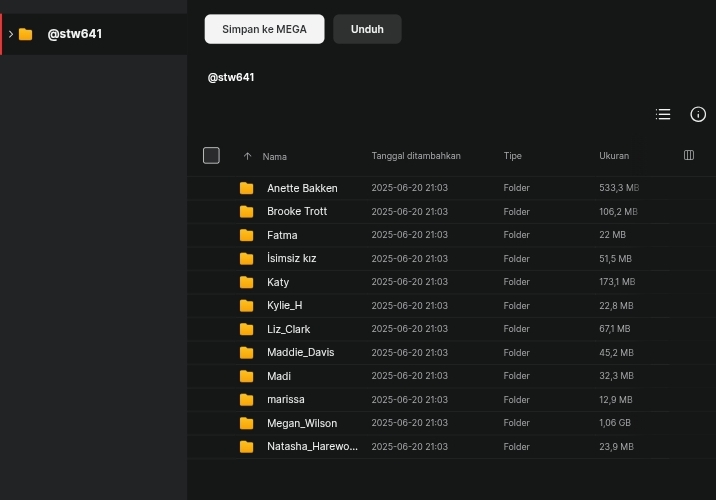Click Maddie_Davis folder icon

247,353
